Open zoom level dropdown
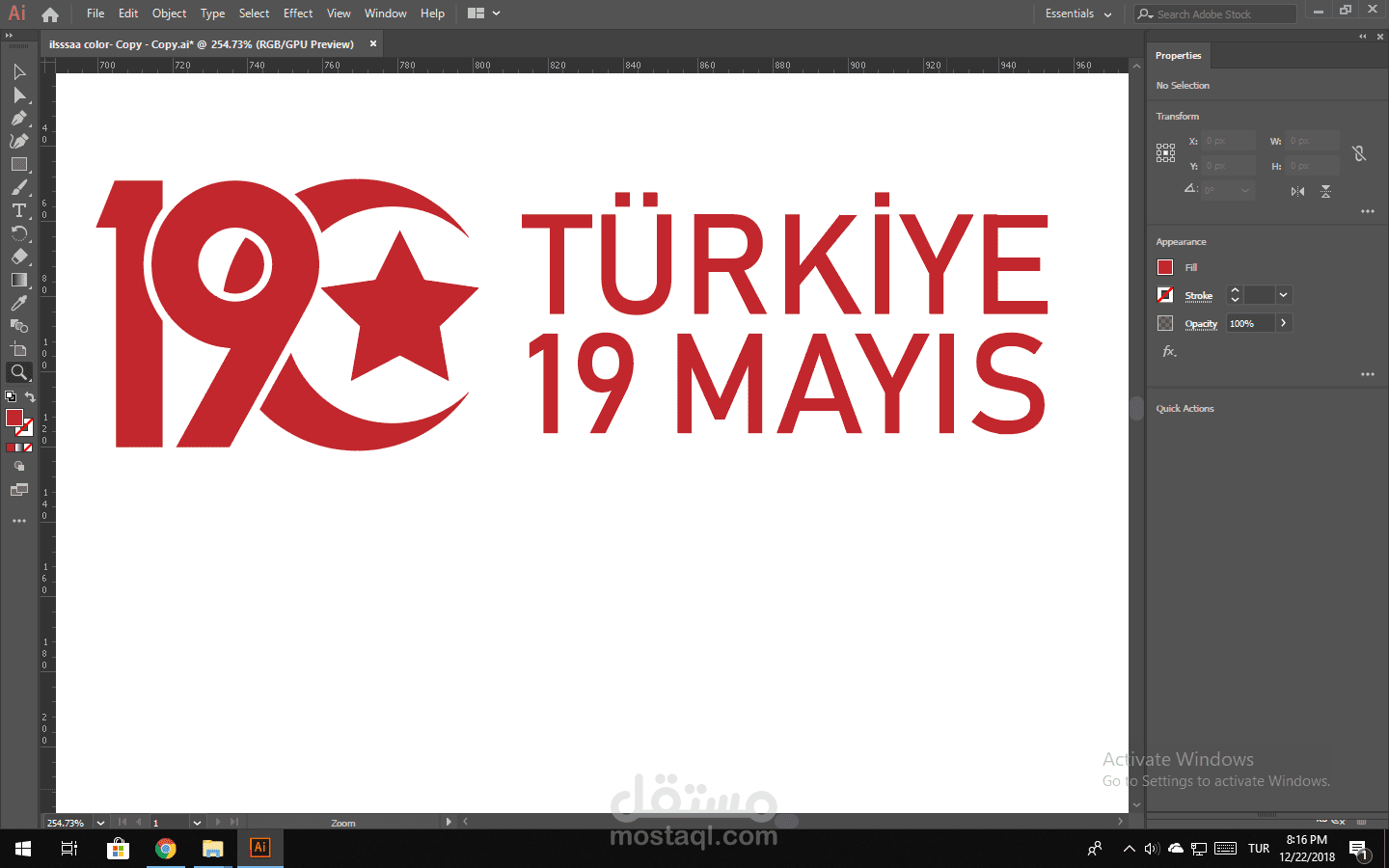This screenshot has width=1389, height=868. (x=100, y=823)
